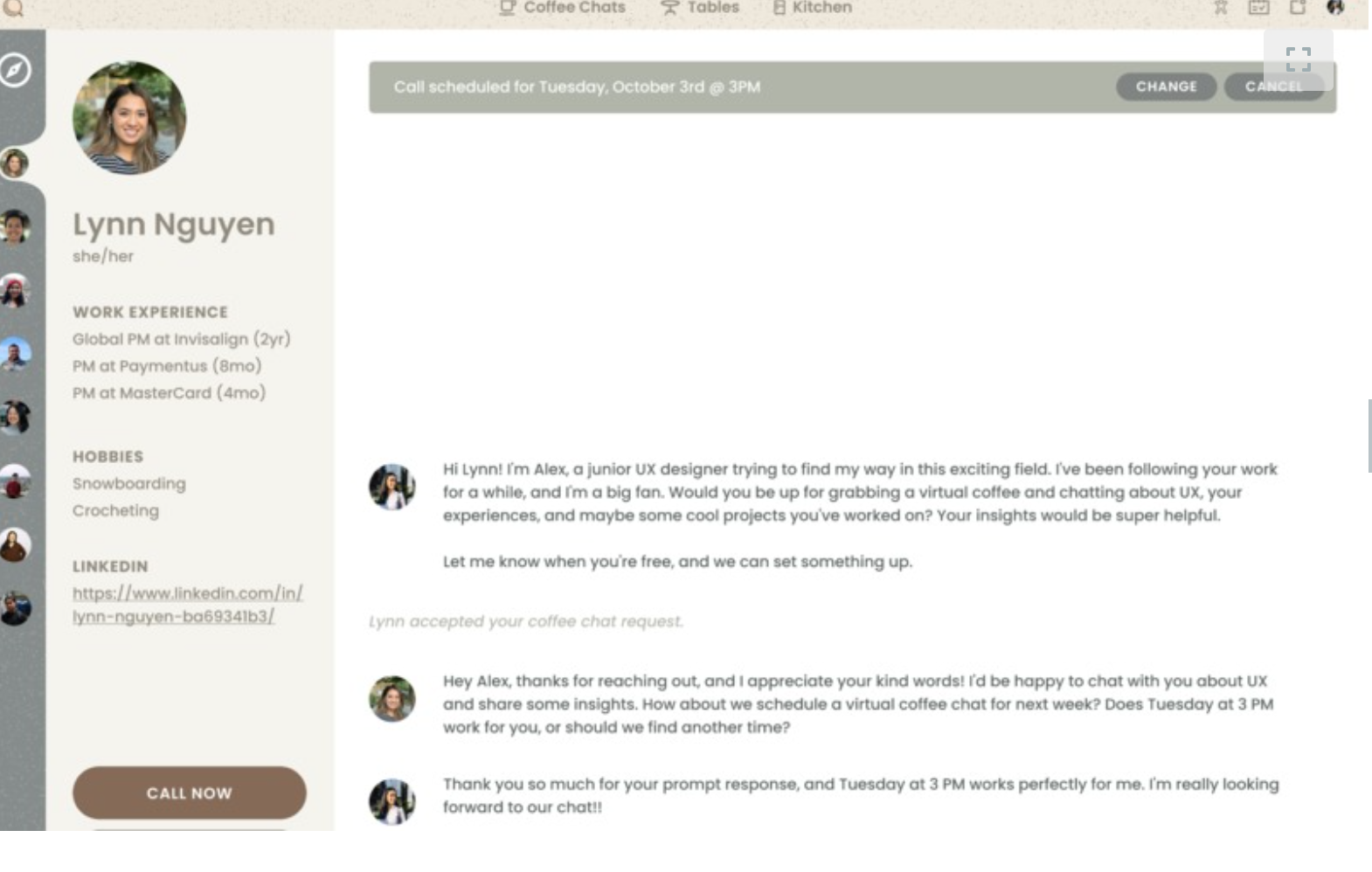Open the calendar icon in top bar
The height and width of the screenshot is (872, 1372).
(x=1258, y=8)
